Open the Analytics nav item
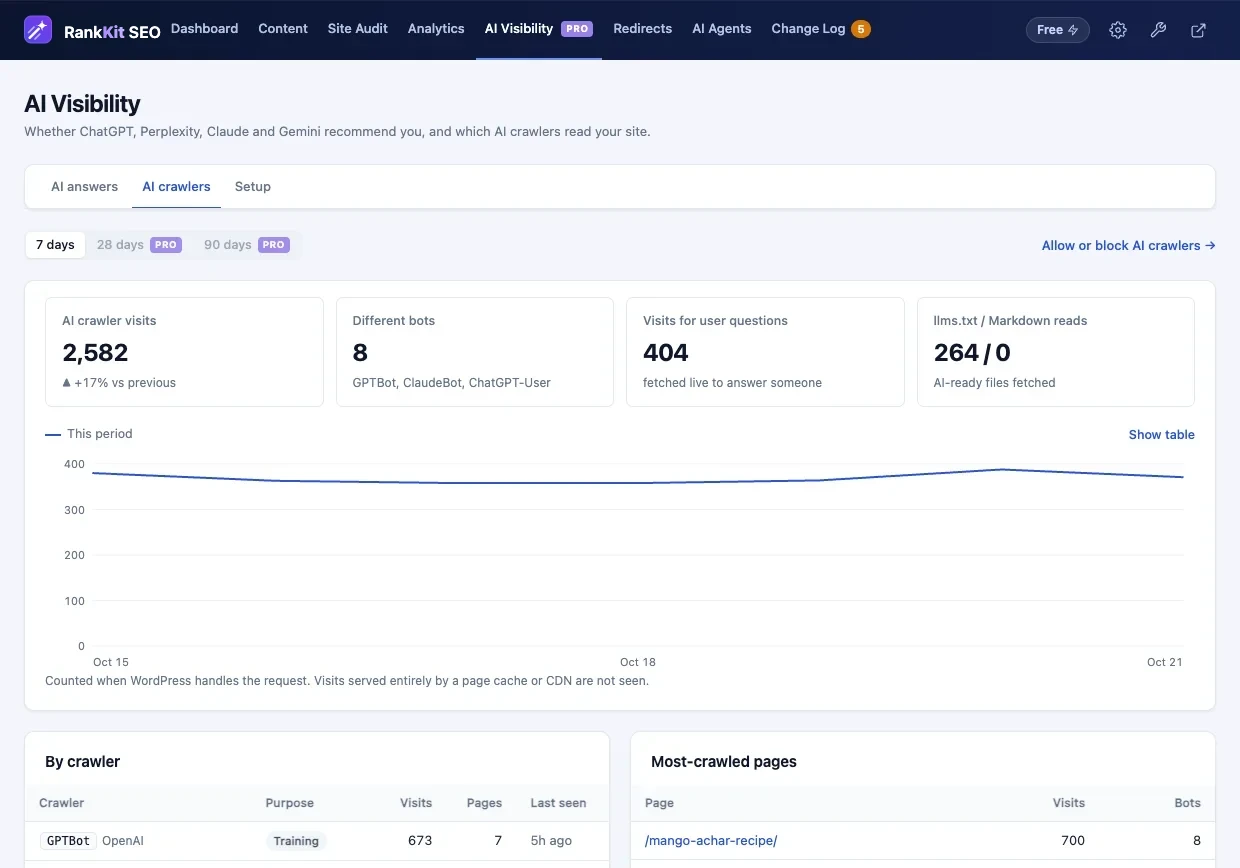The image size is (1240, 868). coord(436,29)
